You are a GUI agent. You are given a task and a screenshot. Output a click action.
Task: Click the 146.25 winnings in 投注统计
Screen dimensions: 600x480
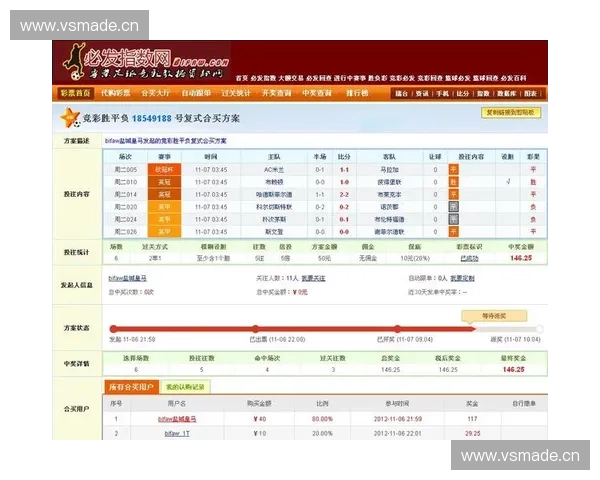pos(521,258)
